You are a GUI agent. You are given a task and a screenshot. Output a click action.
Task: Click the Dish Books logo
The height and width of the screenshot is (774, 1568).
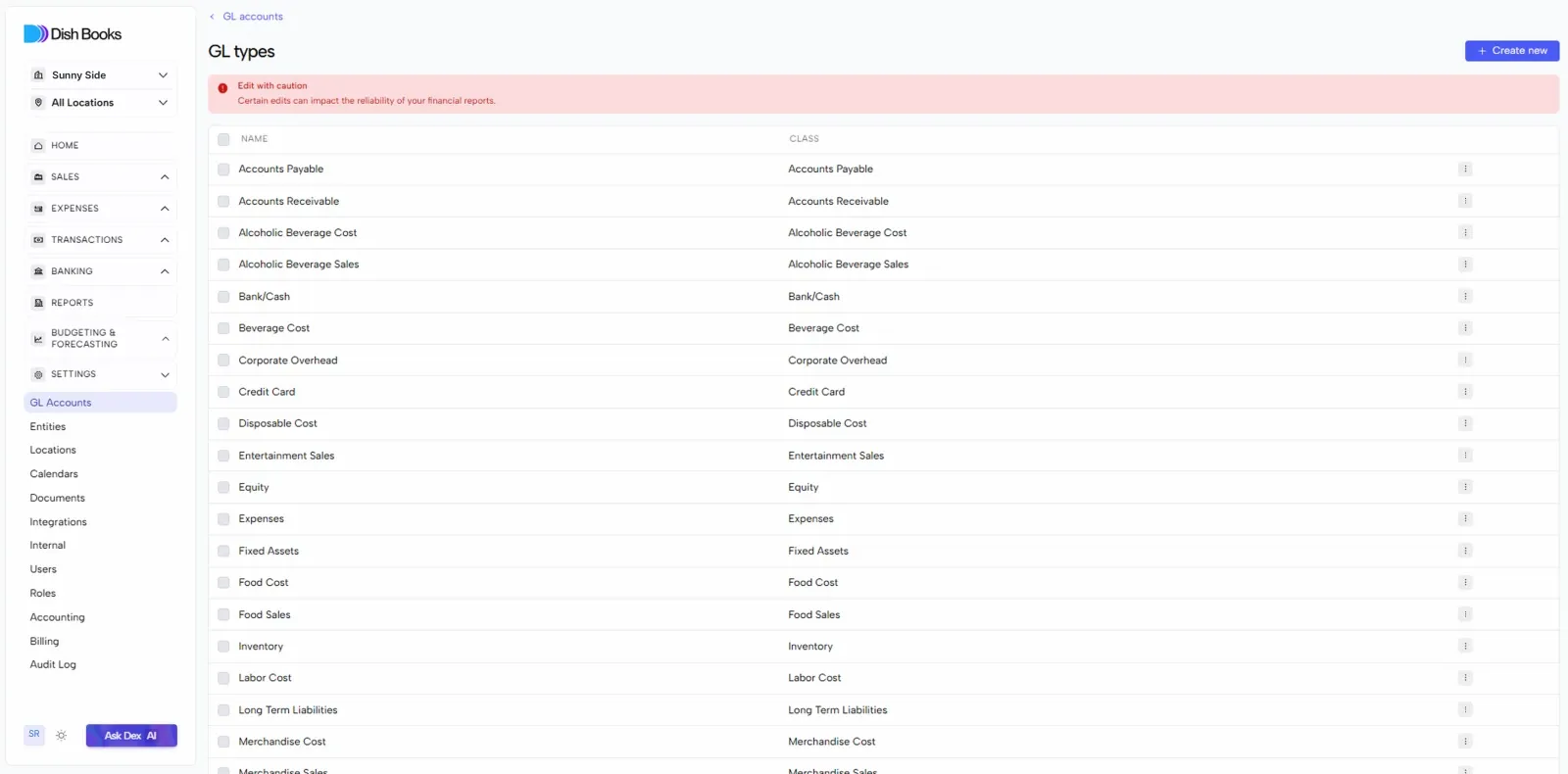point(73,34)
